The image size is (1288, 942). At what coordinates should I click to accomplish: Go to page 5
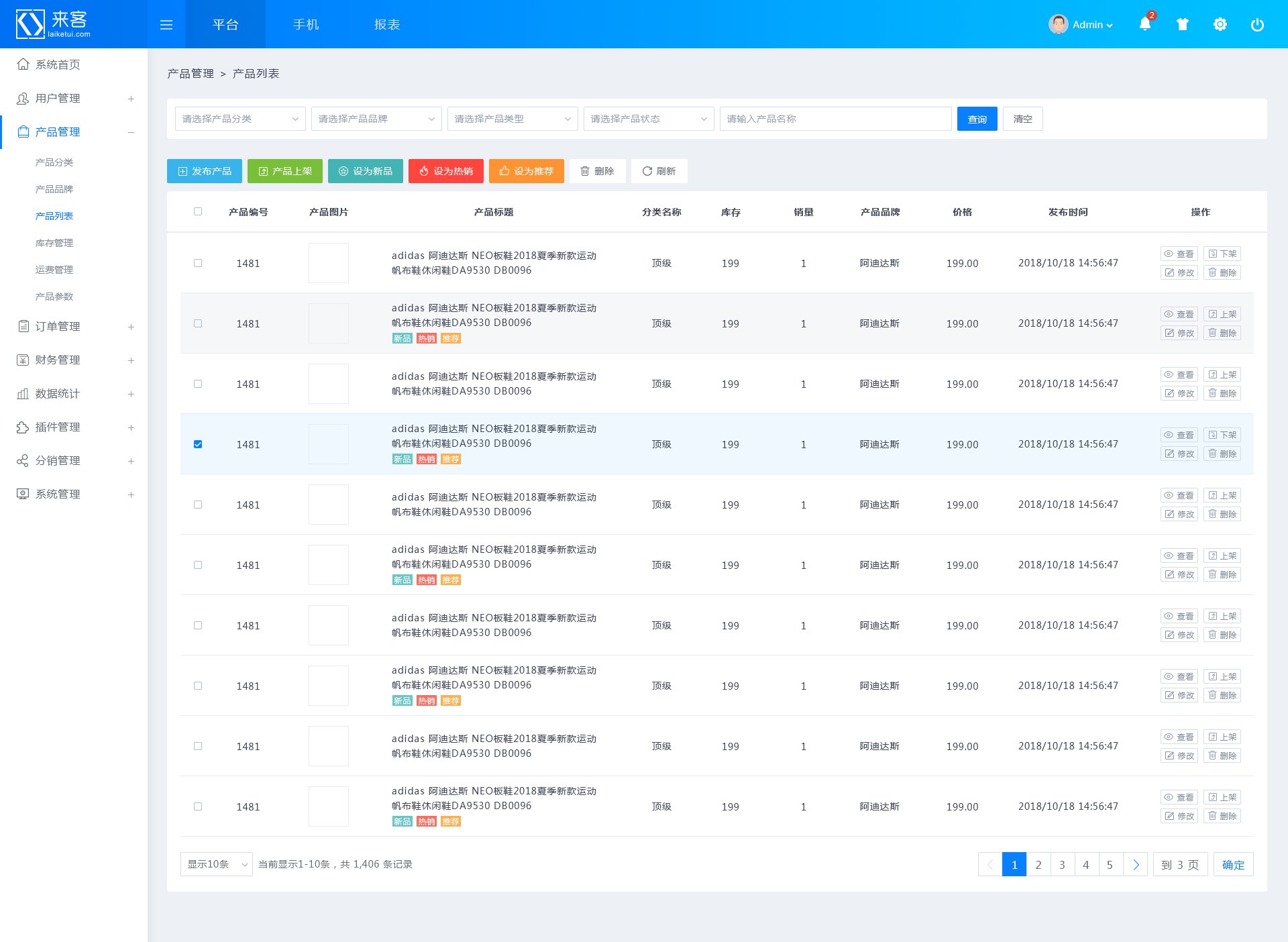(x=1110, y=865)
